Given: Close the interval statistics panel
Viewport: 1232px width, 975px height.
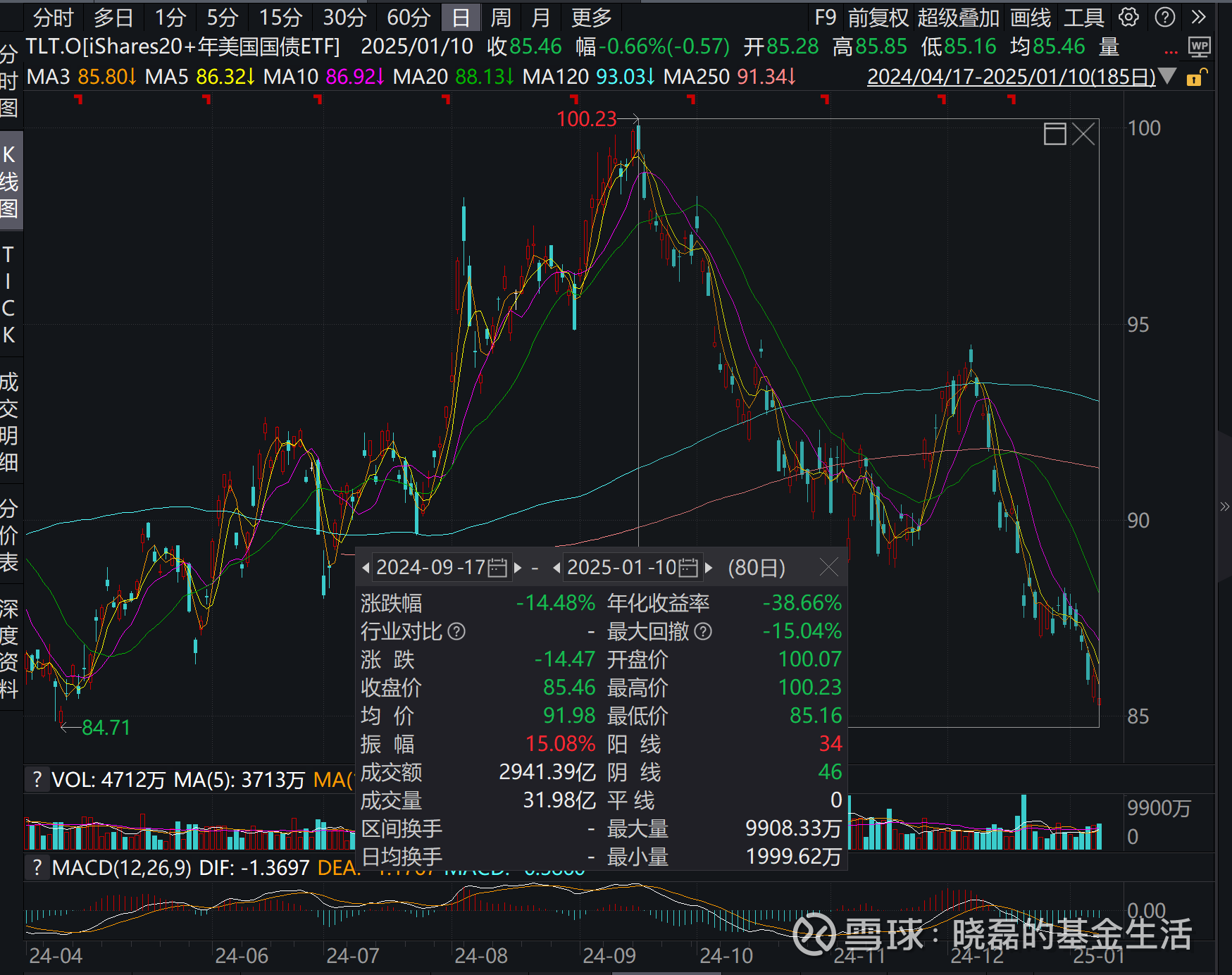Looking at the screenshot, I should click(829, 567).
